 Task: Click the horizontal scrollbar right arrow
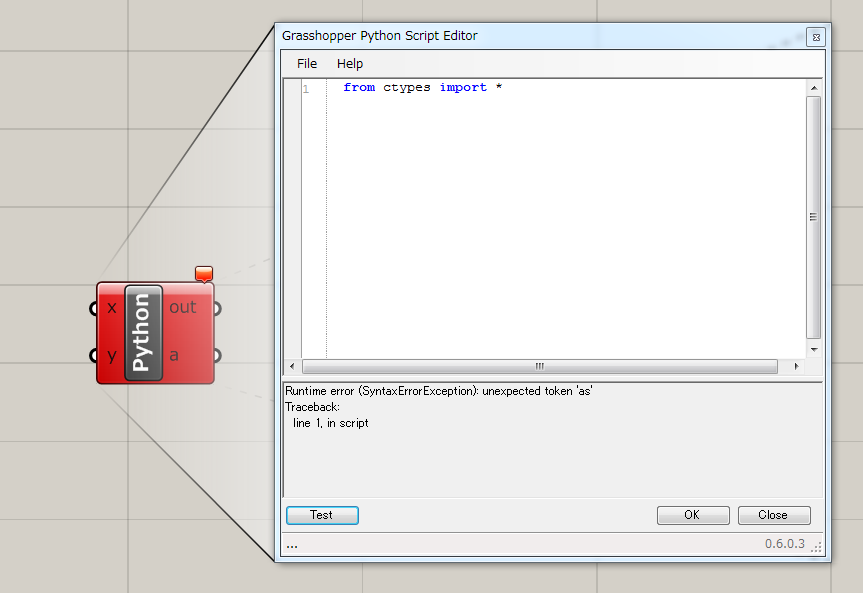click(x=797, y=366)
